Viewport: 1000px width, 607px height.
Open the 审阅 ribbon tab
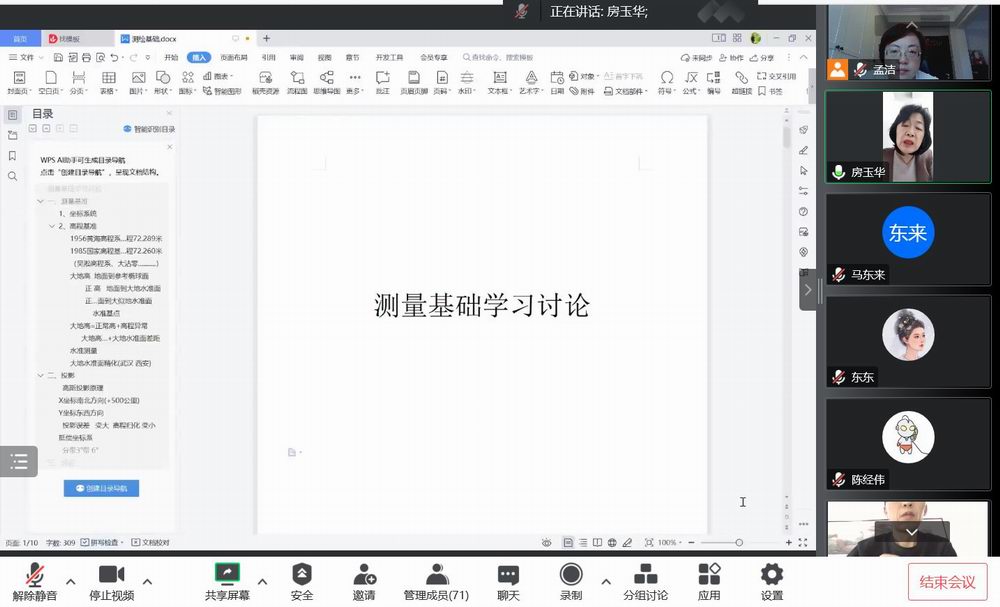pyautogui.click(x=297, y=58)
